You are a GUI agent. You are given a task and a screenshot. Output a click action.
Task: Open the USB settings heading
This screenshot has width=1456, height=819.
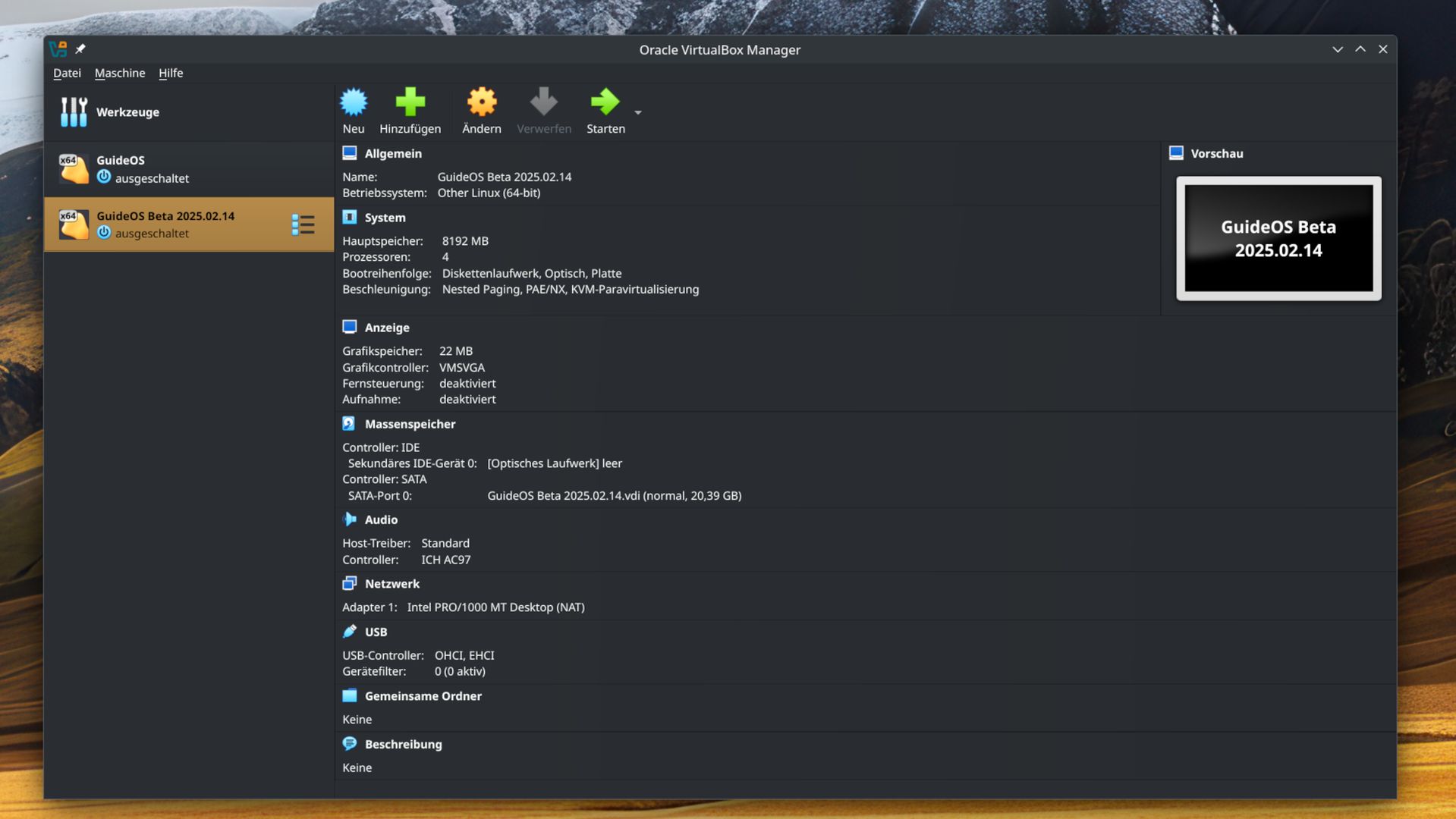[376, 632]
